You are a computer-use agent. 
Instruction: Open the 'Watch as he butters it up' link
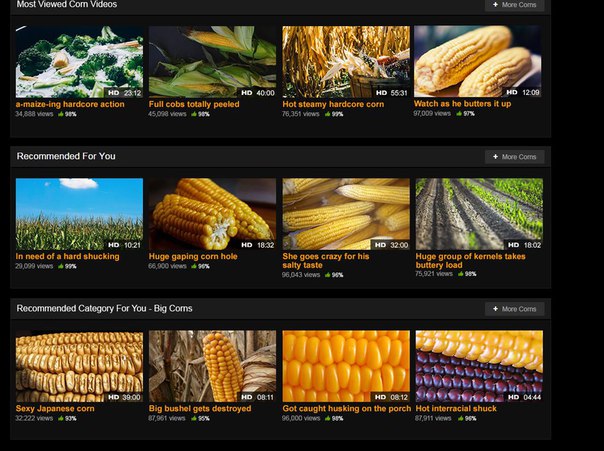(463, 104)
